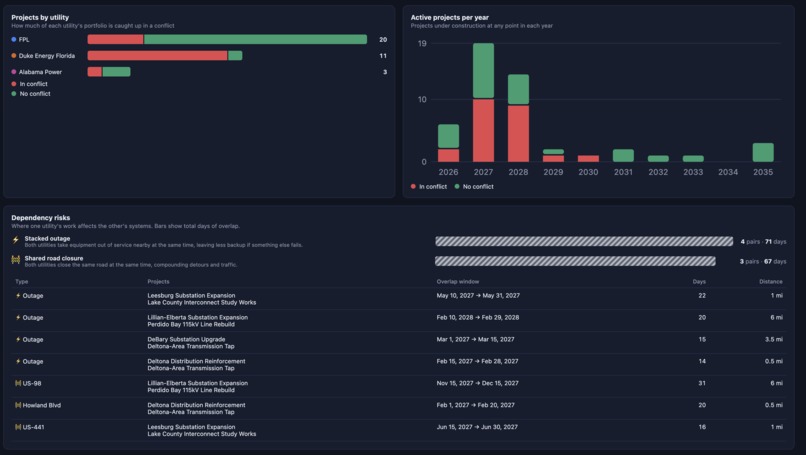Click the FPL total count of 20
Viewport: 806px width, 455px height.
[383, 40]
